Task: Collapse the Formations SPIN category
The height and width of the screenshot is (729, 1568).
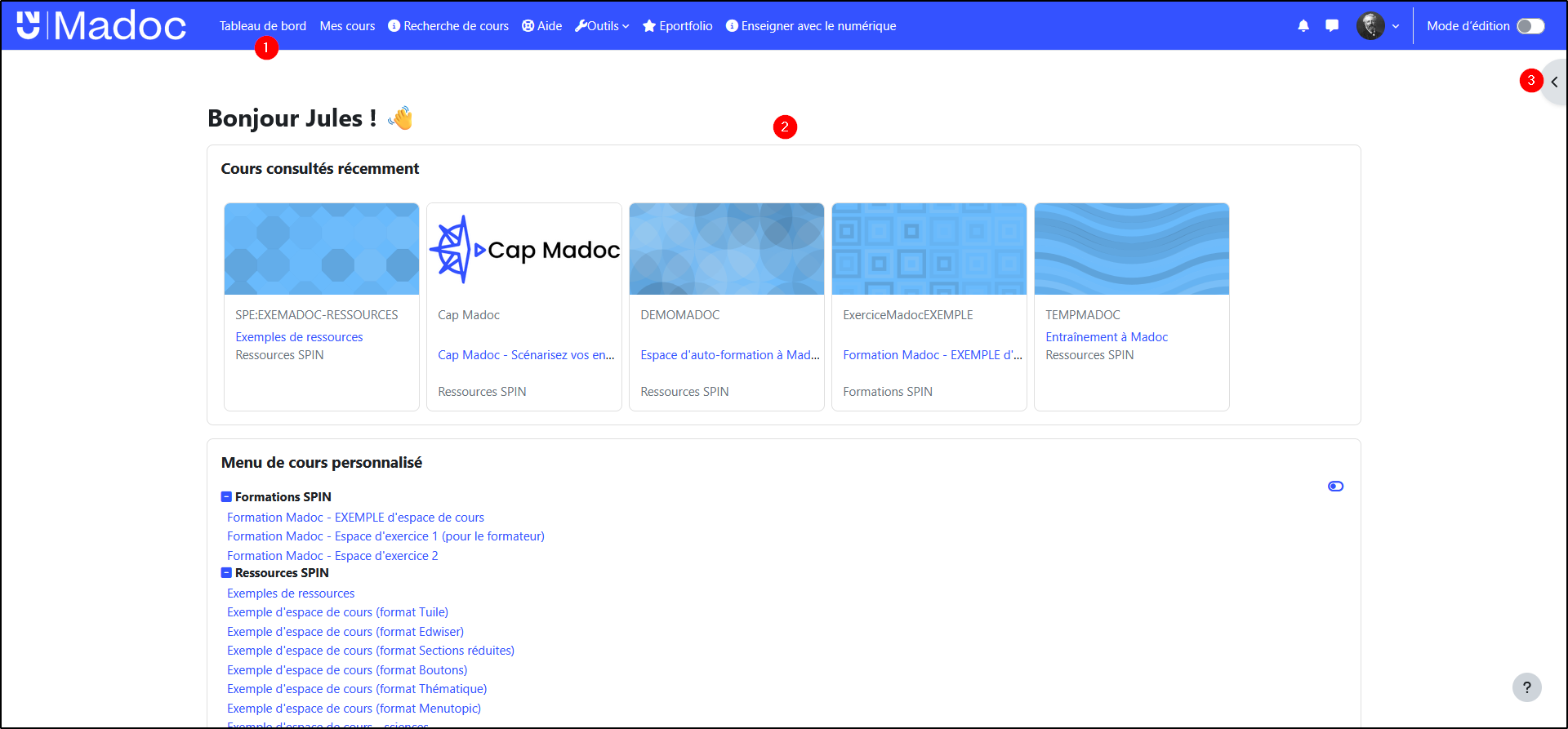Action: point(226,496)
